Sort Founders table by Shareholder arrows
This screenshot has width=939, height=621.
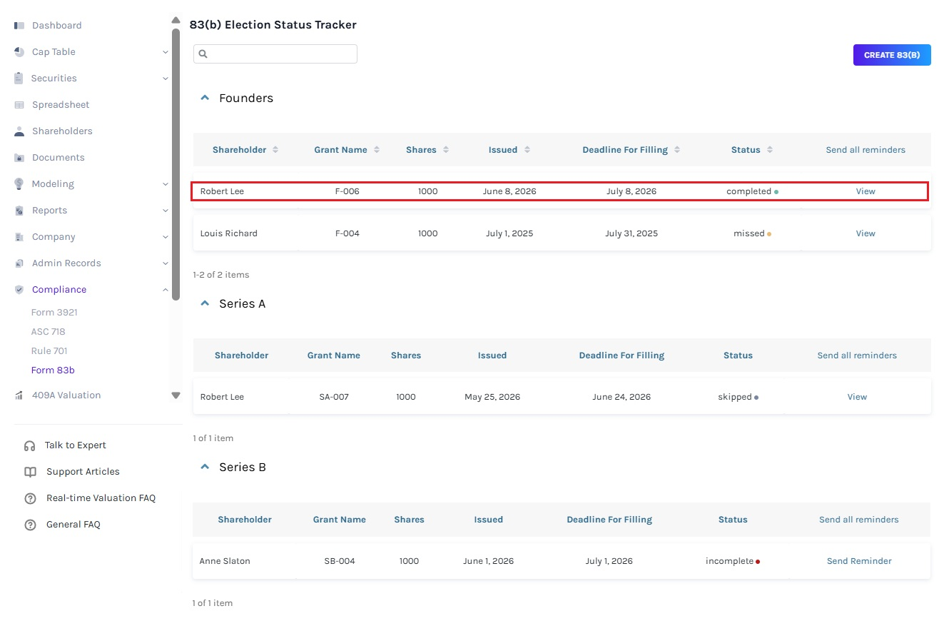275,150
